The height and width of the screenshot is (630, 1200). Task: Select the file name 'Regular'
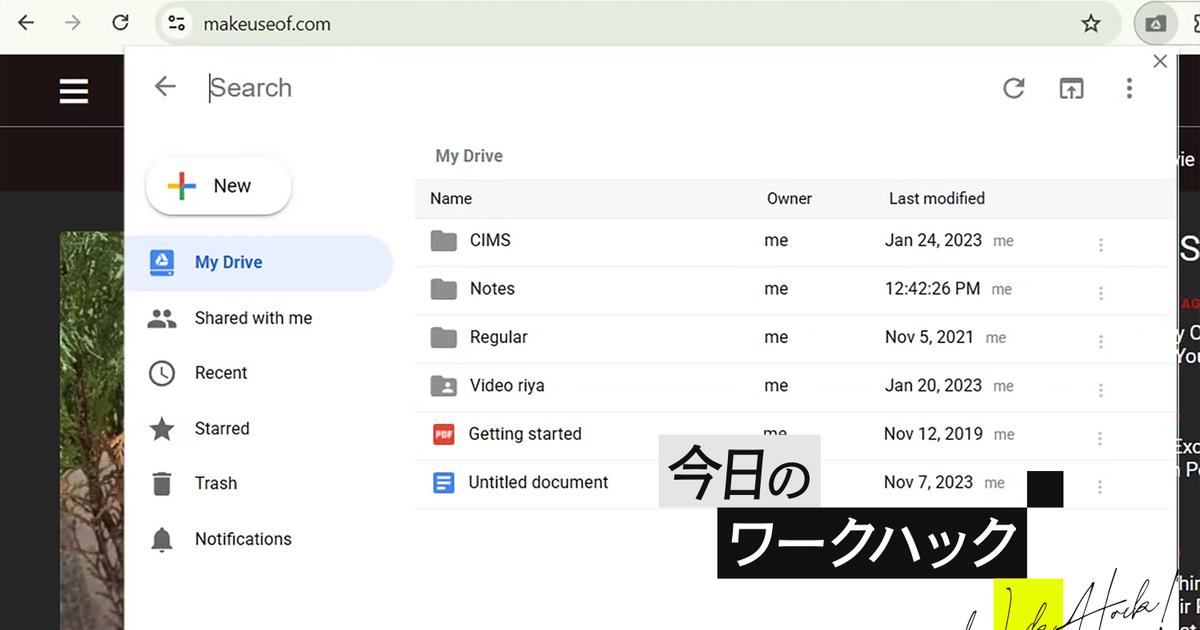[x=498, y=337]
